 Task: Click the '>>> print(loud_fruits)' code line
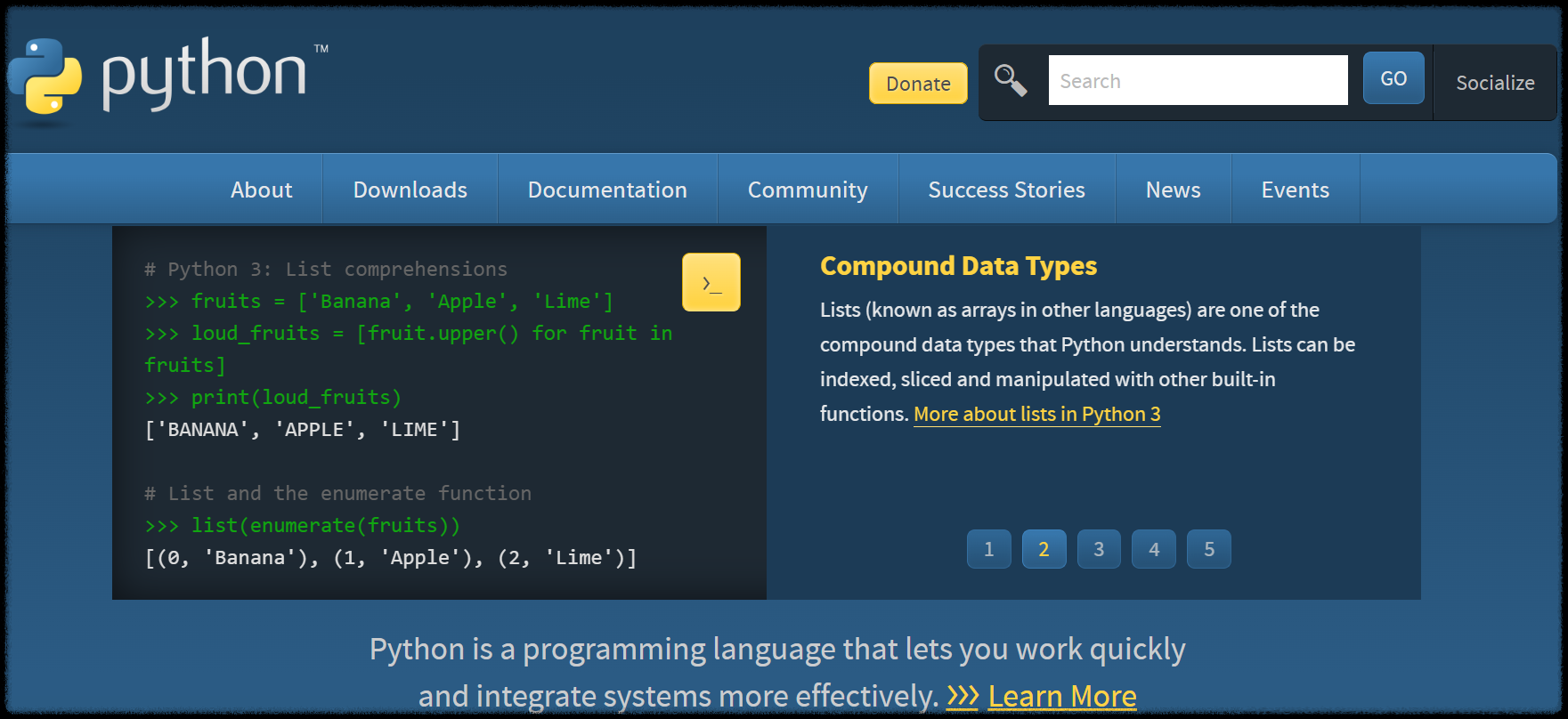coord(273,397)
